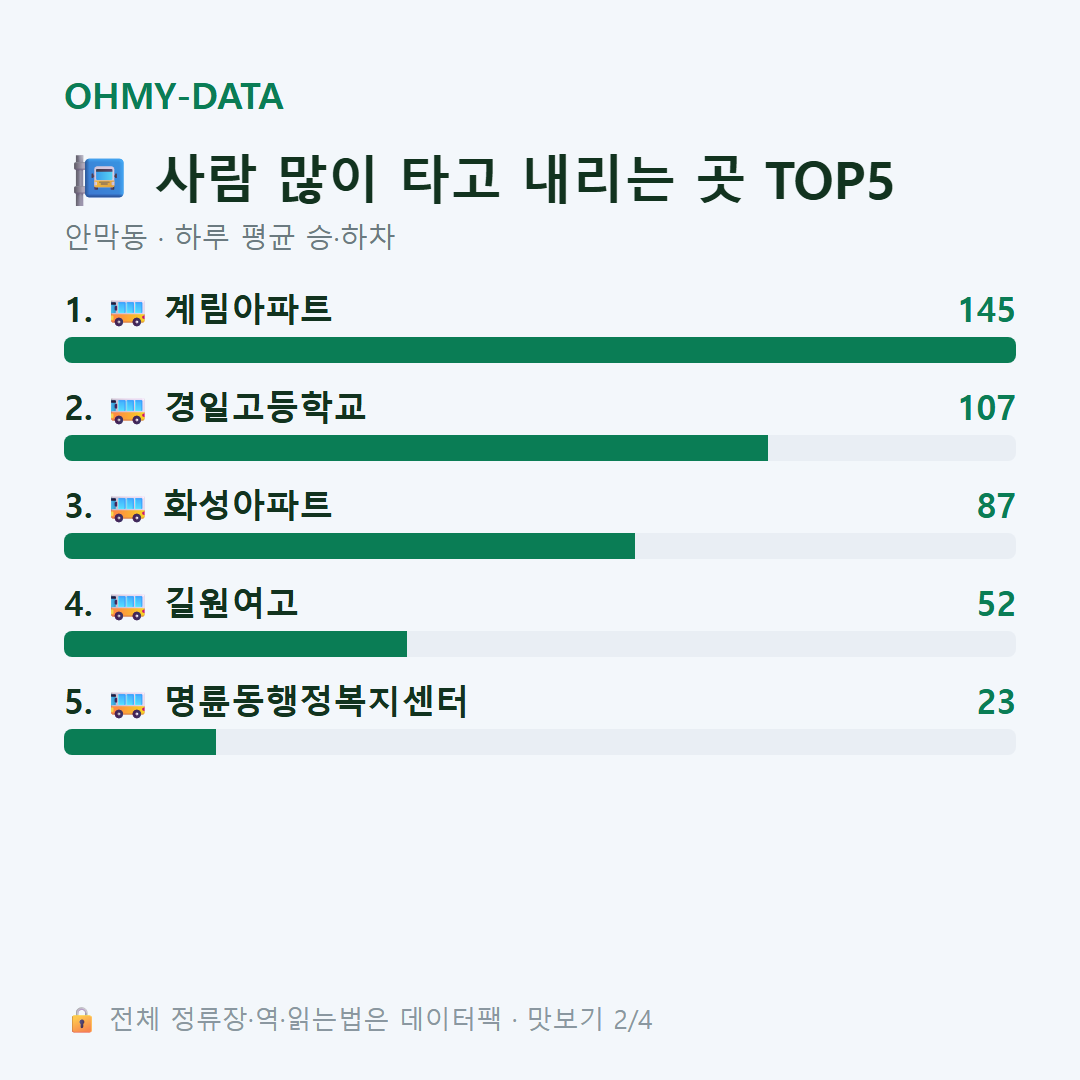
Task: Click the 사람 많이 타고 내리는 곳 TOP5 heading
Action: point(525,180)
